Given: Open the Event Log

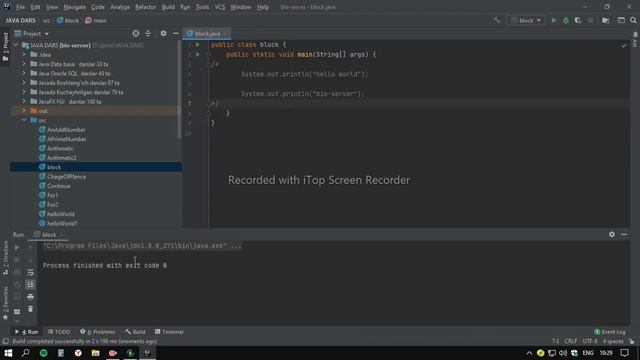Looking at the screenshot, I should pos(610,332).
